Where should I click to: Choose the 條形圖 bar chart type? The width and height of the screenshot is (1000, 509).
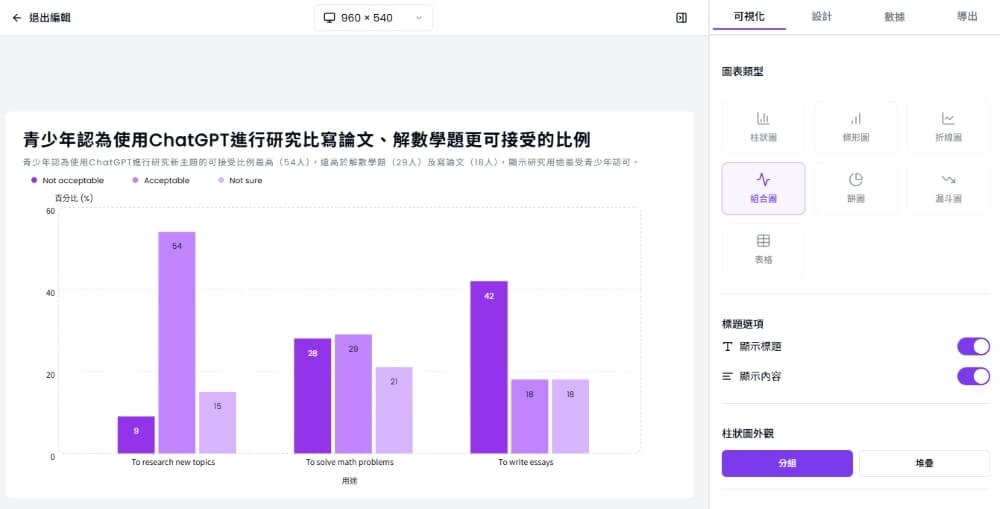pyautogui.click(x=855, y=126)
